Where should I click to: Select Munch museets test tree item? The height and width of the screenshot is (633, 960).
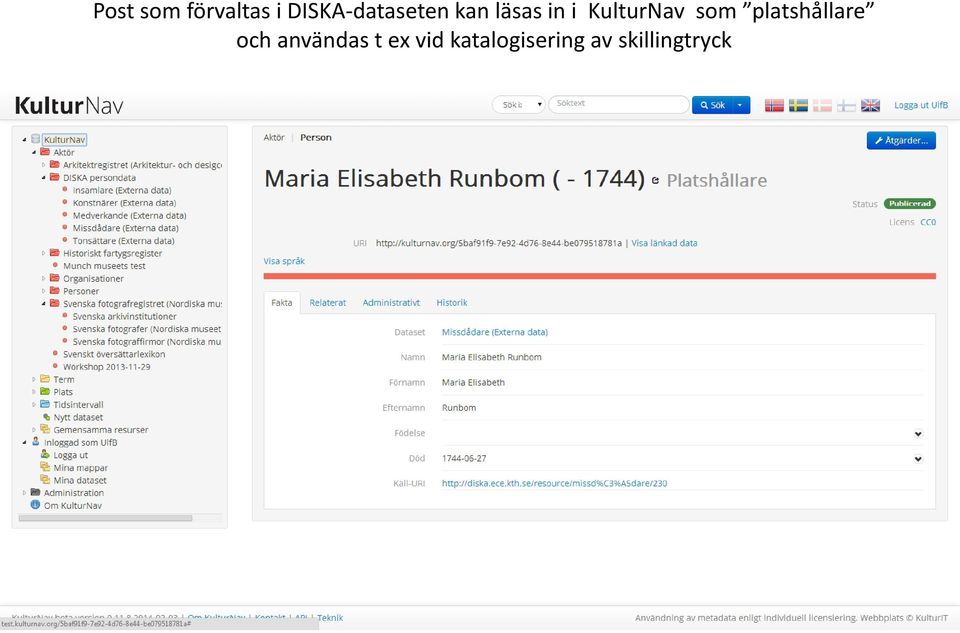tap(104, 266)
